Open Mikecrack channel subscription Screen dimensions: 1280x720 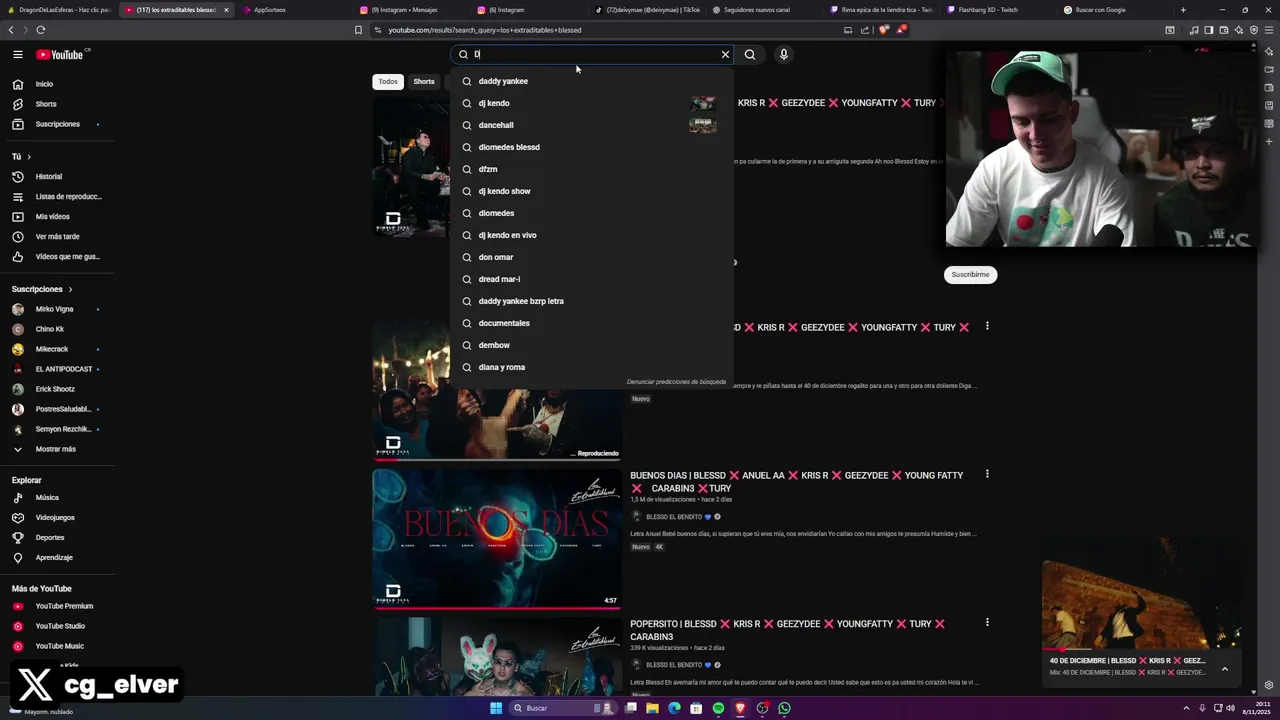(57, 349)
